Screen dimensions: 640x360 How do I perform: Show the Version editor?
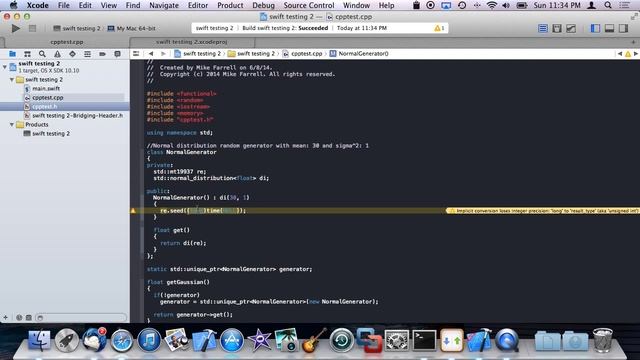[x=571, y=28]
